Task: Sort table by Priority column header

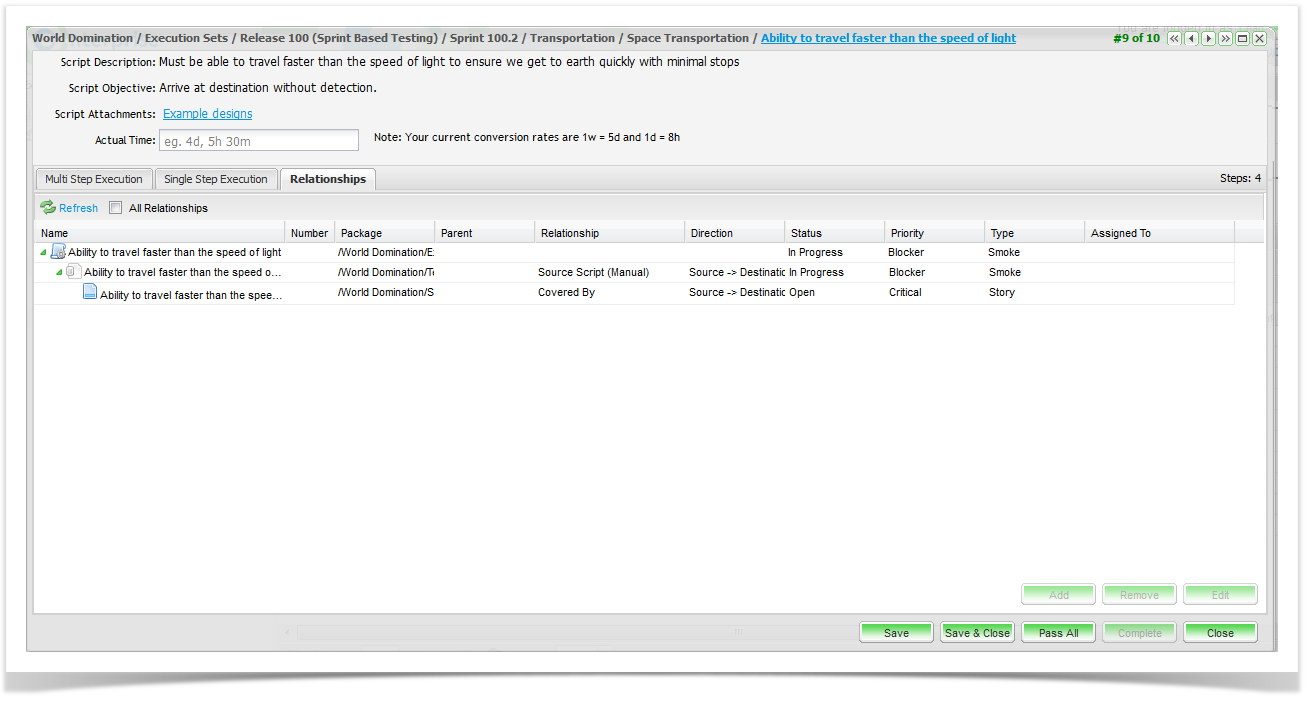Action: (907, 233)
